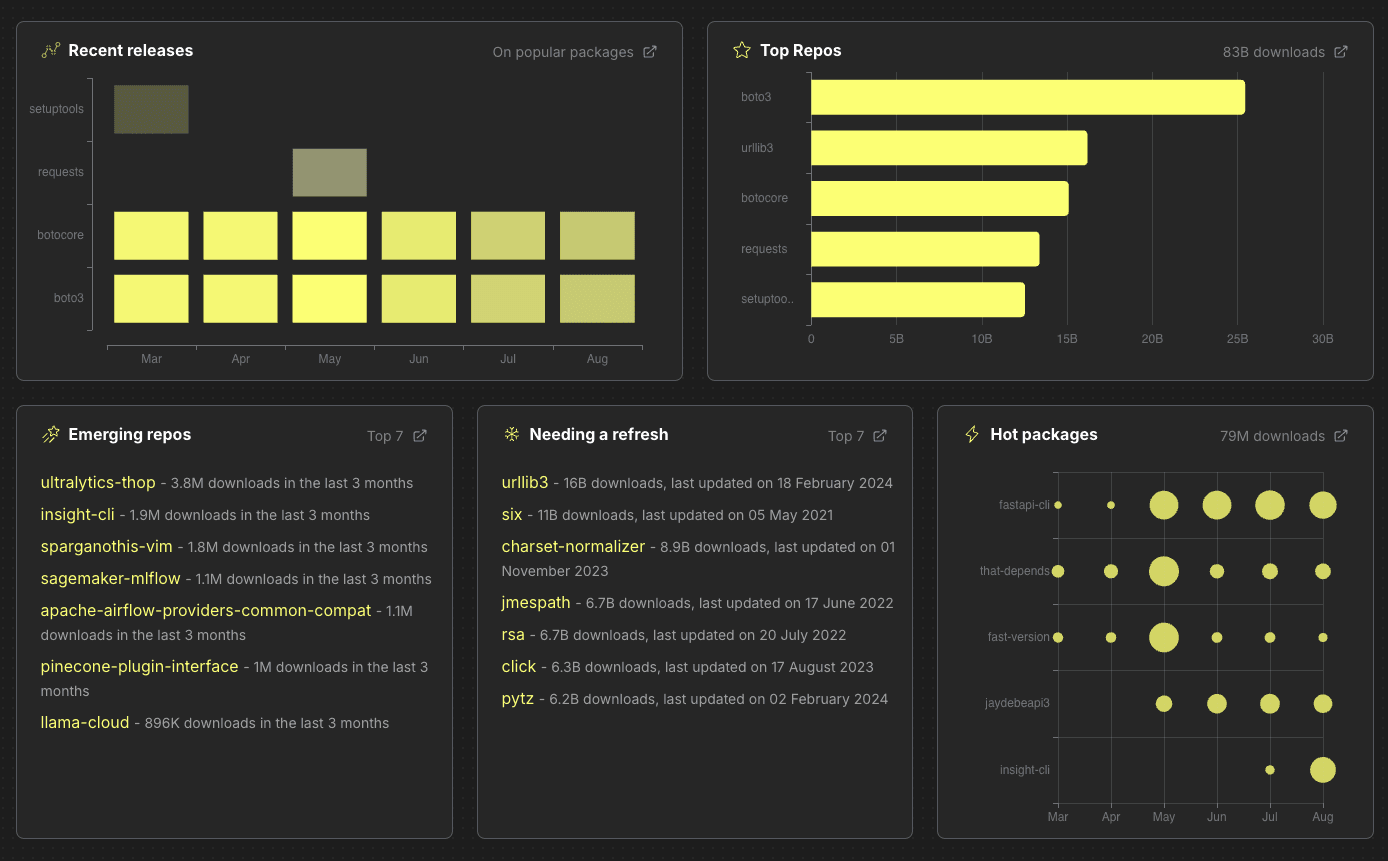The height and width of the screenshot is (861, 1388).
Task: Open the pytz package link
Action: click(x=518, y=699)
